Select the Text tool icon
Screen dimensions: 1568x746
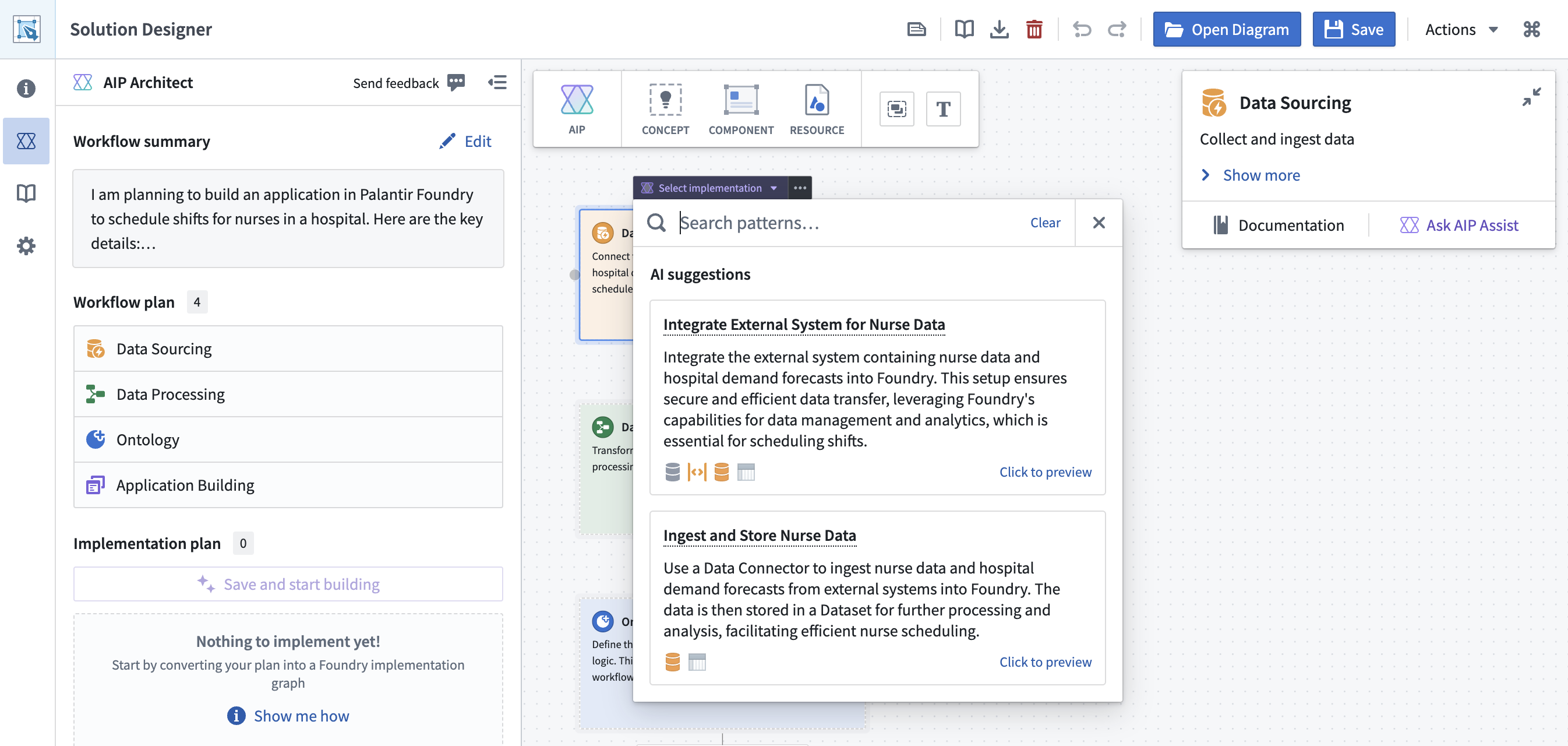[x=944, y=109]
